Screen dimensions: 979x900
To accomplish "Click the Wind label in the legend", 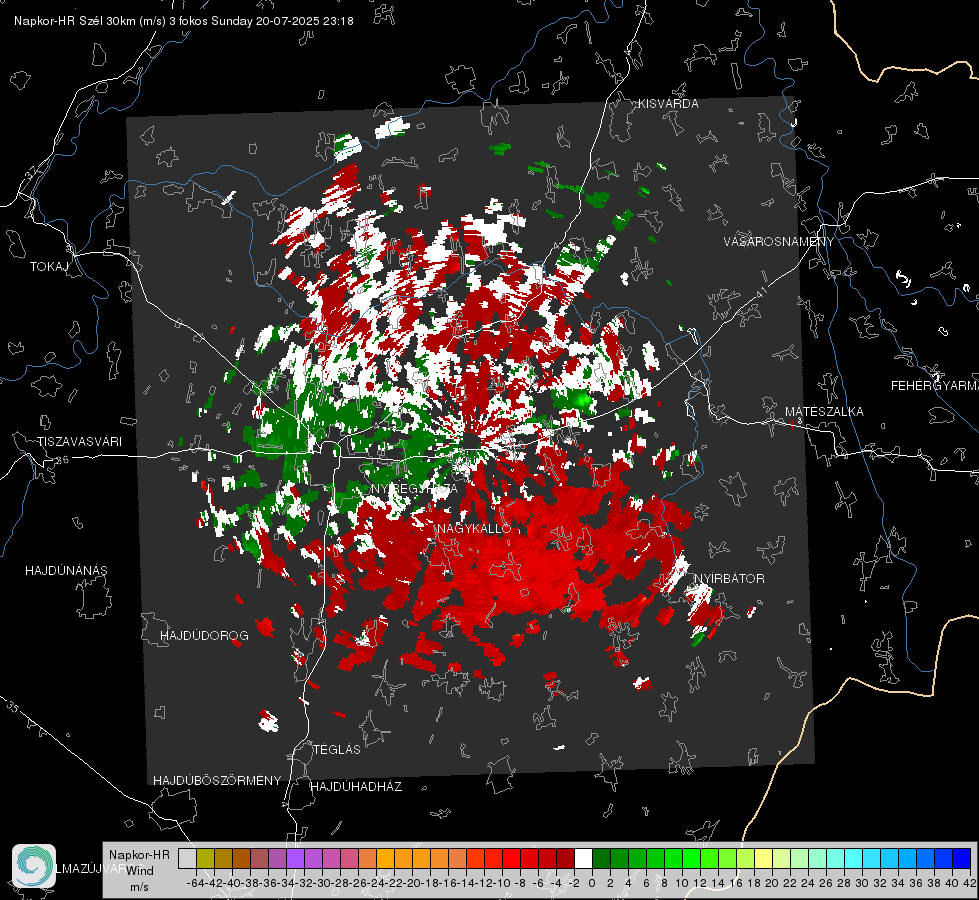I will coord(140,871).
